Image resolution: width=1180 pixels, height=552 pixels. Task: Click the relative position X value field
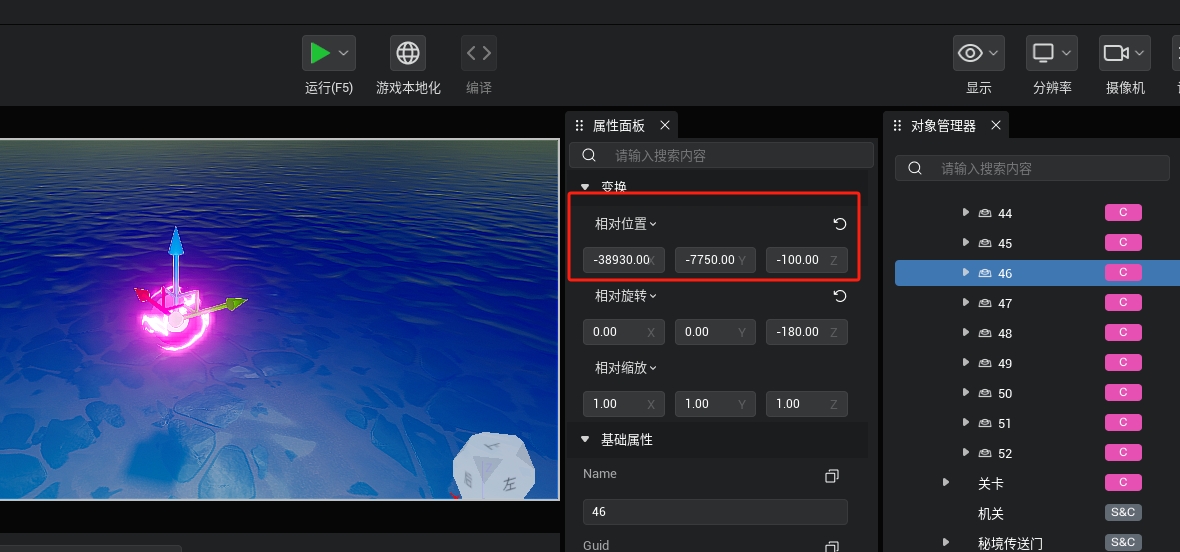coord(622,260)
